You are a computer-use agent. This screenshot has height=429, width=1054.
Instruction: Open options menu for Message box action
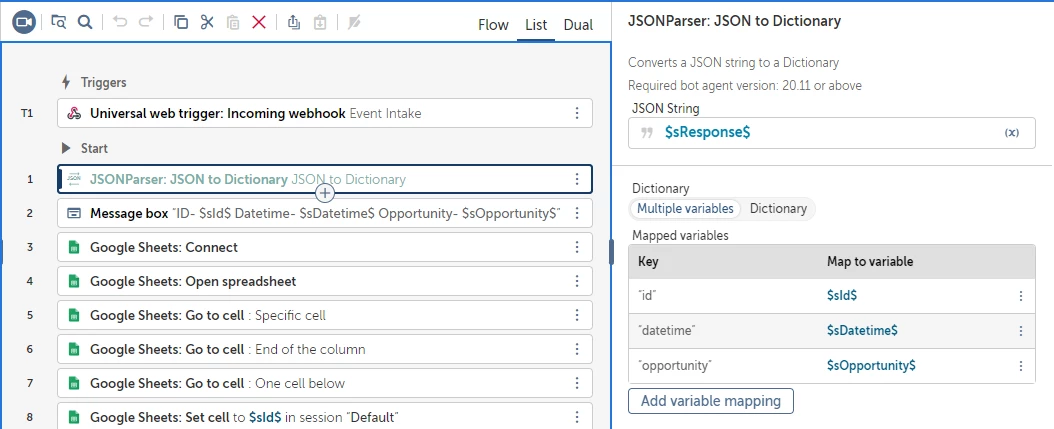pos(577,213)
